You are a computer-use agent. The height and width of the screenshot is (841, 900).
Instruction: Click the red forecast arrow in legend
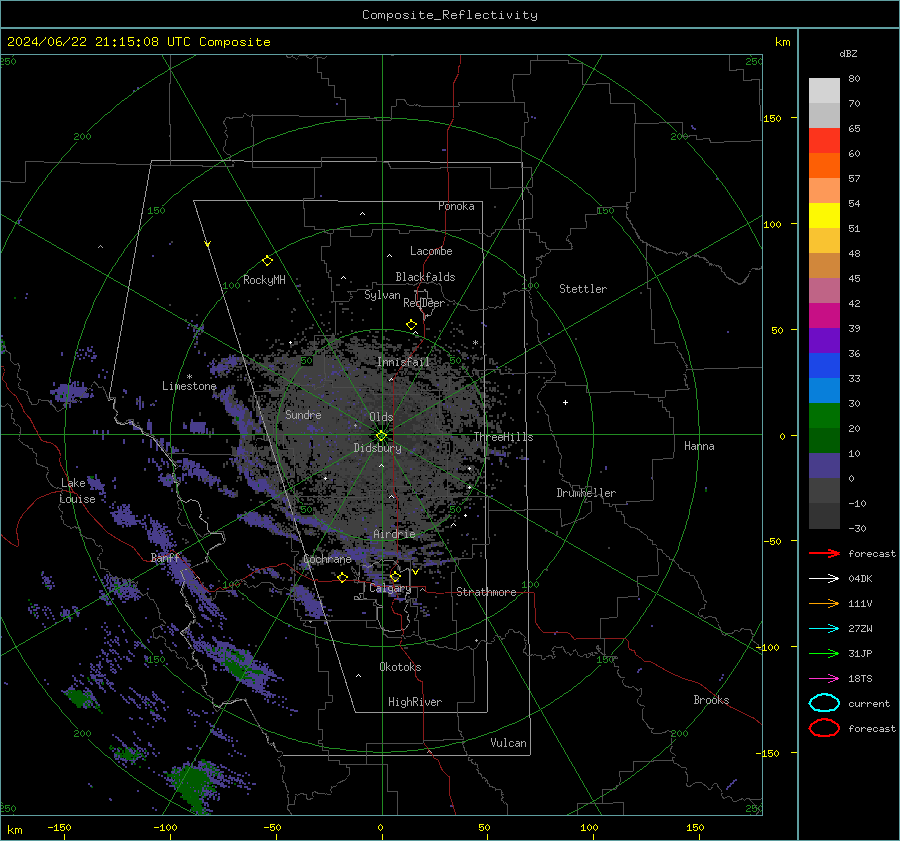coord(824,553)
